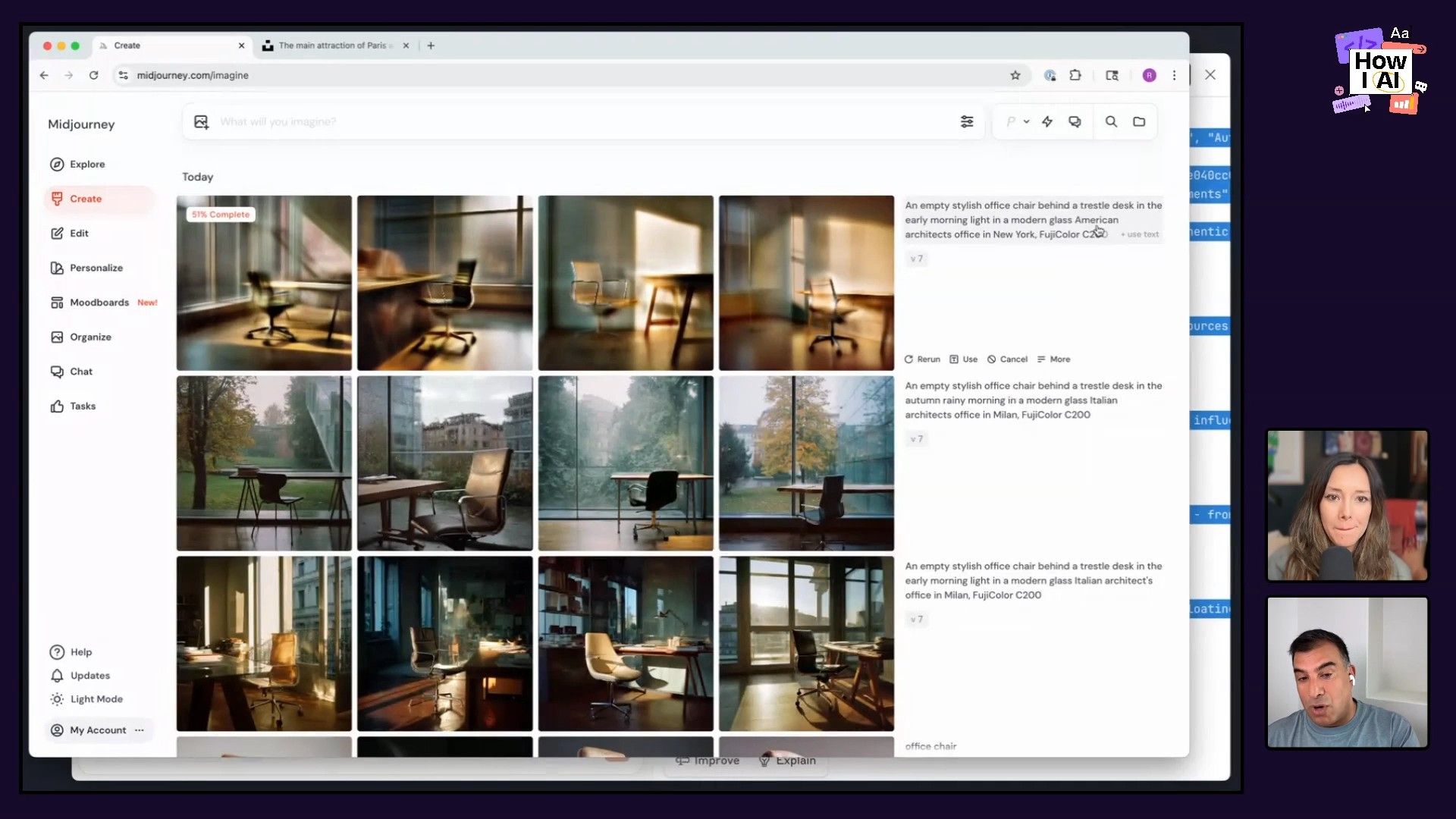The width and height of the screenshot is (1456, 819).
Task: Click the lightning bolt fast mode icon
Action: 1047,121
